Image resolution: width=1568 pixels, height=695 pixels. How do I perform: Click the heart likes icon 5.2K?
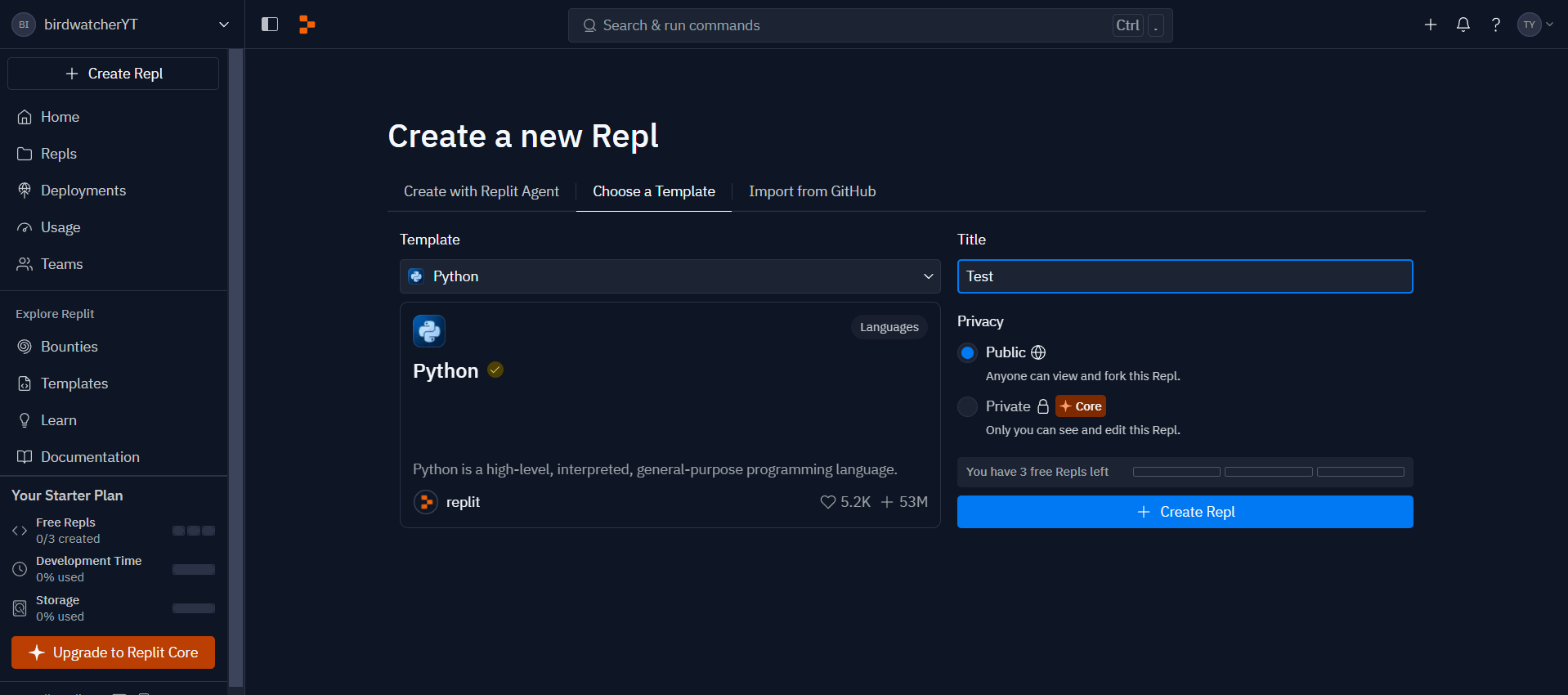828,502
